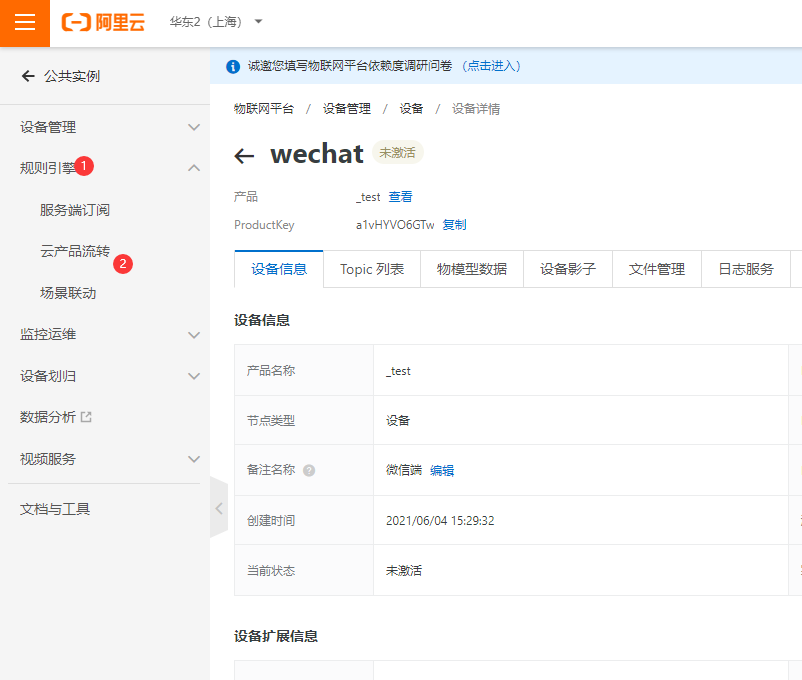The height and width of the screenshot is (680, 802).
Task: Switch to the 设备影子 tab
Action: click(x=567, y=269)
